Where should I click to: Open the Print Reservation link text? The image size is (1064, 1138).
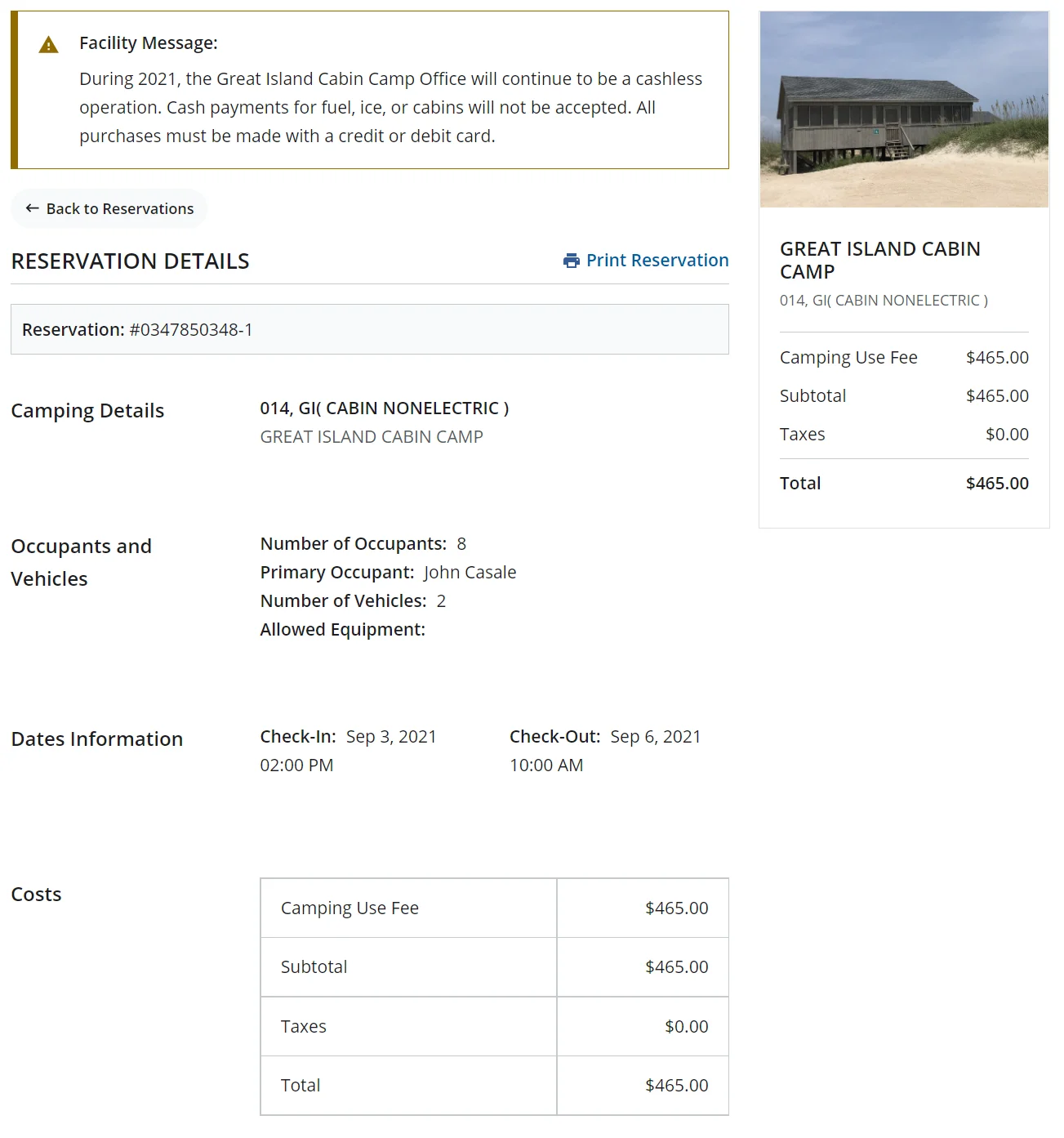click(657, 261)
